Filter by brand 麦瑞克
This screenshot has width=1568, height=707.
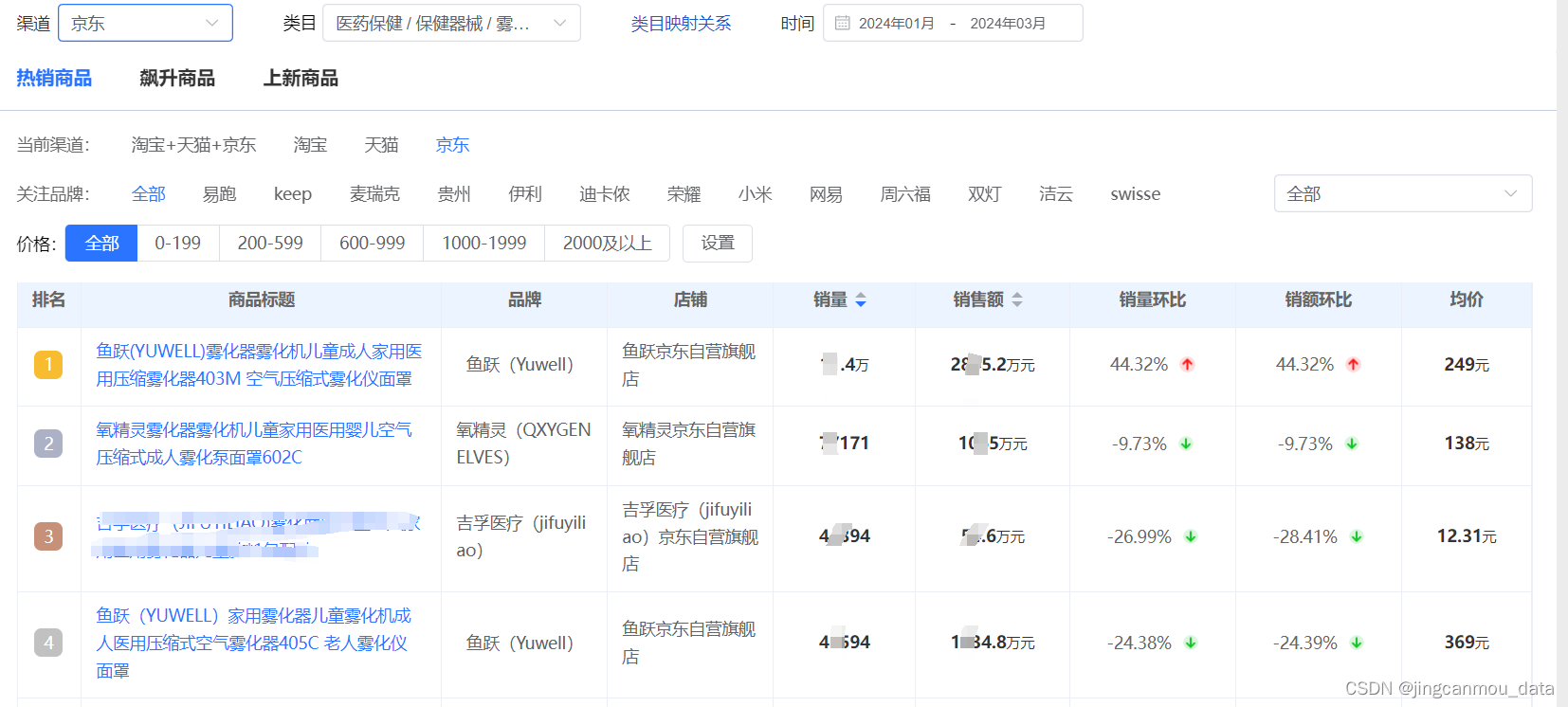pyautogui.click(x=374, y=193)
